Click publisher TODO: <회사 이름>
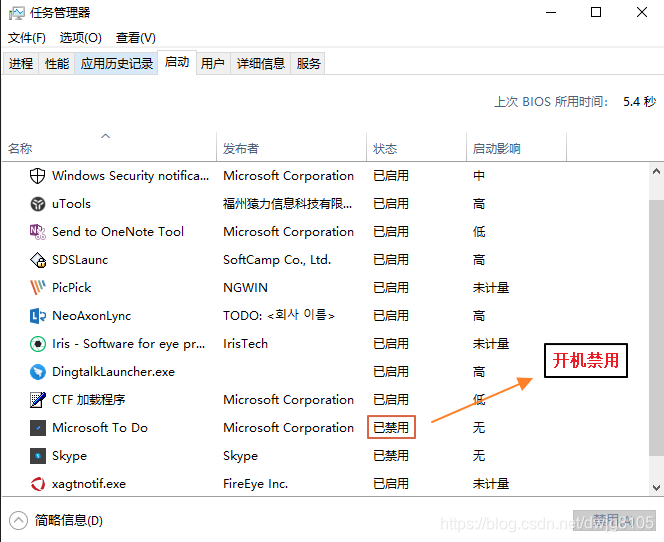664x542 pixels. tap(279, 315)
